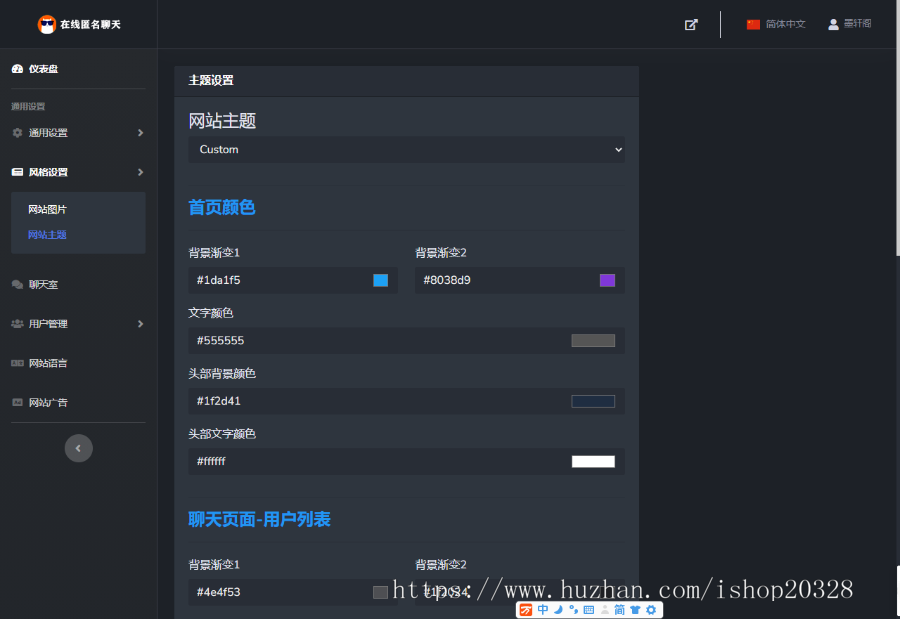The height and width of the screenshot is (619, 900).
Task: Toggle the IME 简 simplified icon
Action: point(619,609)
